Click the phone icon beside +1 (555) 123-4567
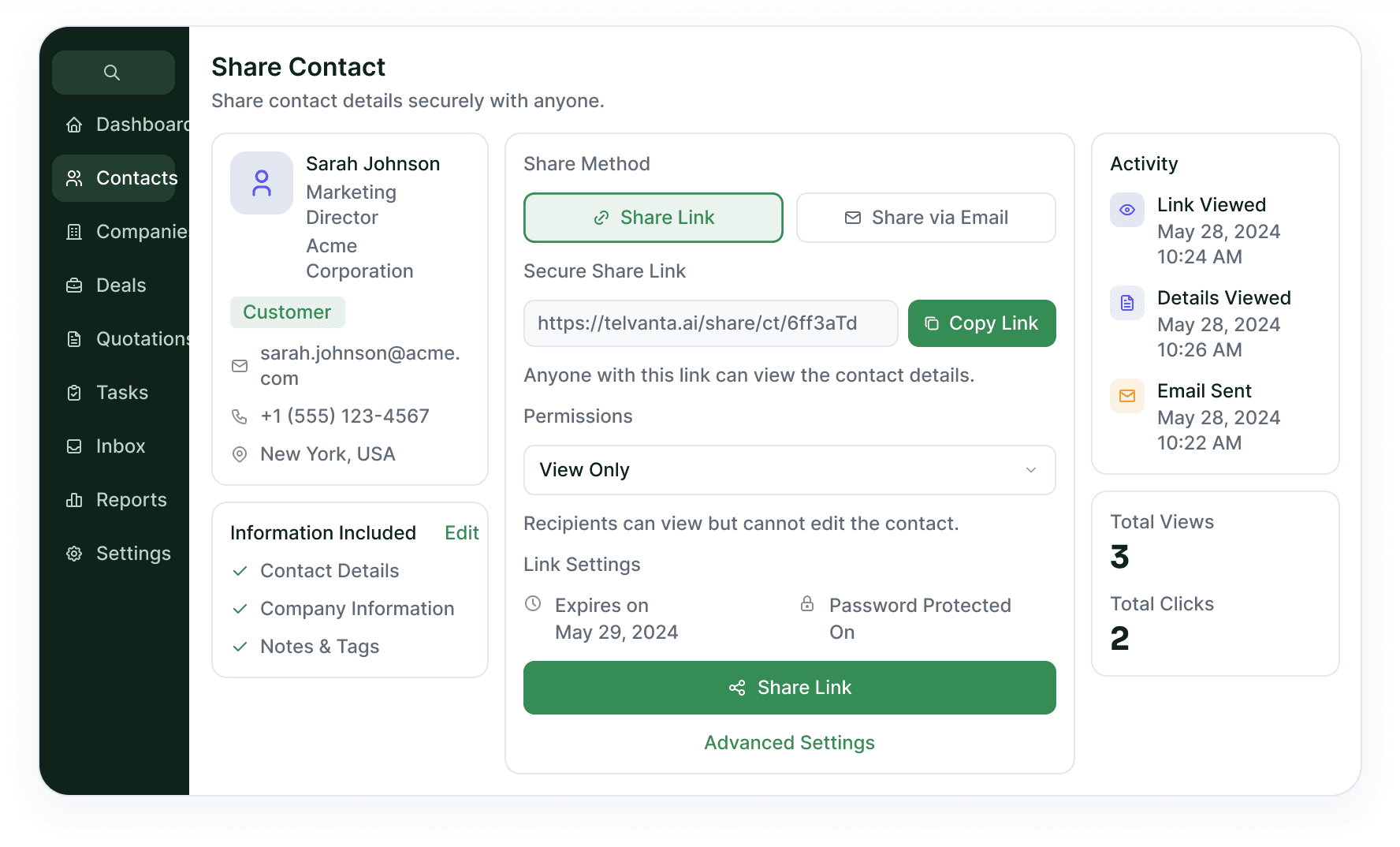The height and width of the screenshot is (847, 1400). pos(240,416)
